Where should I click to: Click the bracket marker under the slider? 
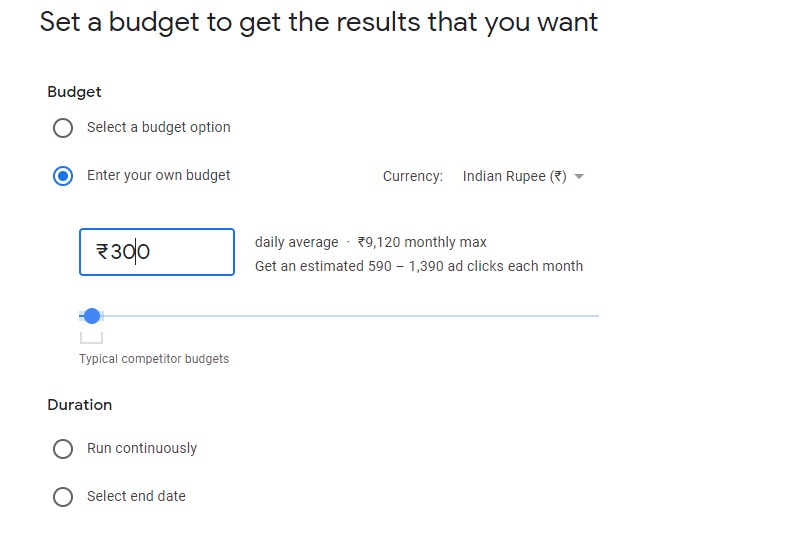(91, 338)
